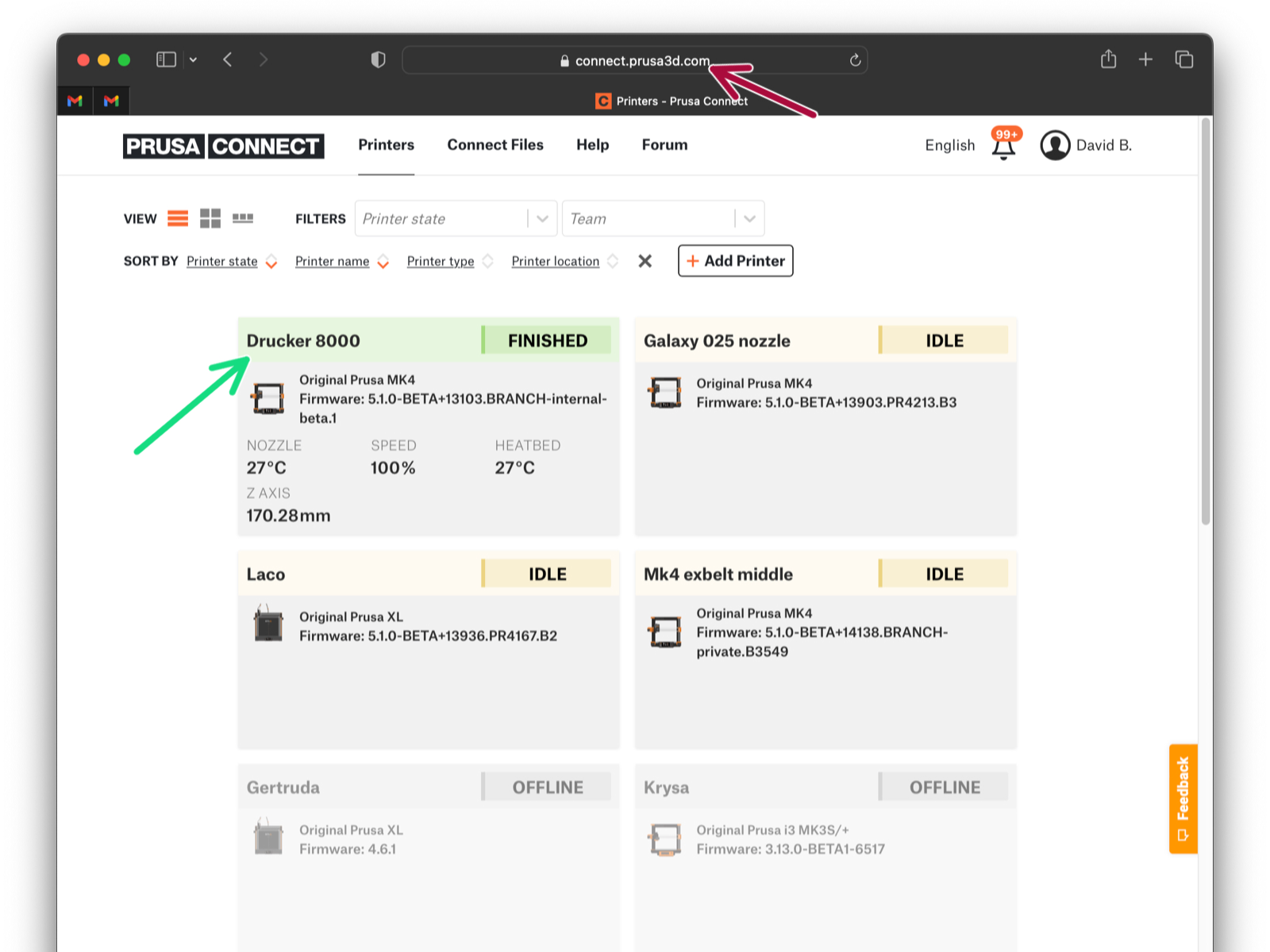
Task: Open a new tab with plus icon
Action: [1145, 59]
